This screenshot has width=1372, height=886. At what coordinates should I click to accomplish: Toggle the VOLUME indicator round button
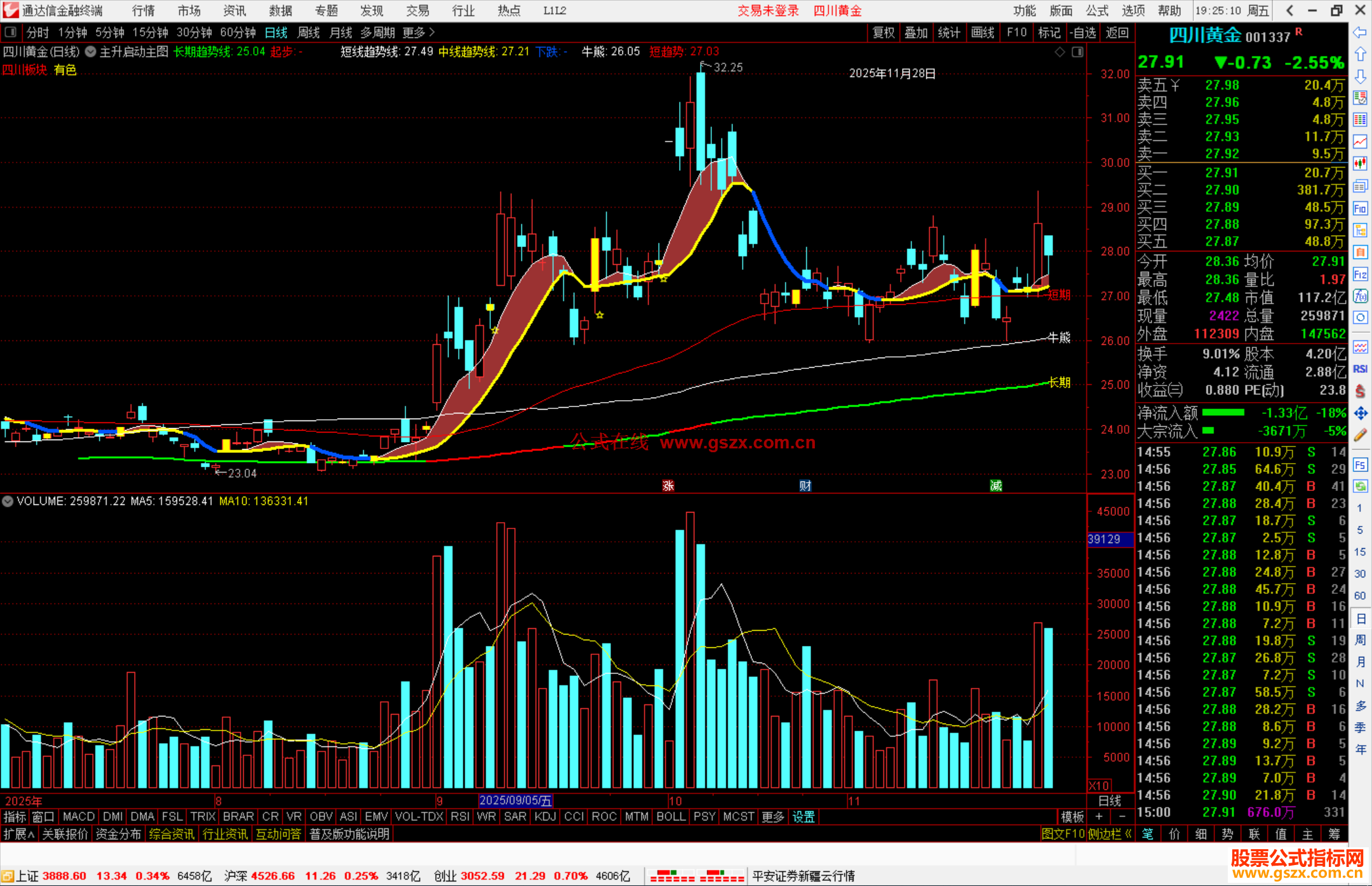tap(8, 501)
